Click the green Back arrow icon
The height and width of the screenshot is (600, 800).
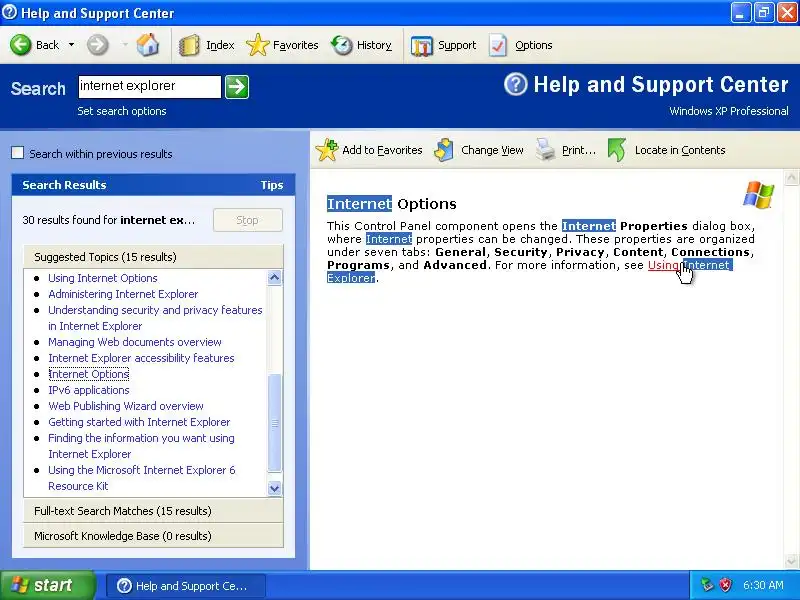coord(20,45)
